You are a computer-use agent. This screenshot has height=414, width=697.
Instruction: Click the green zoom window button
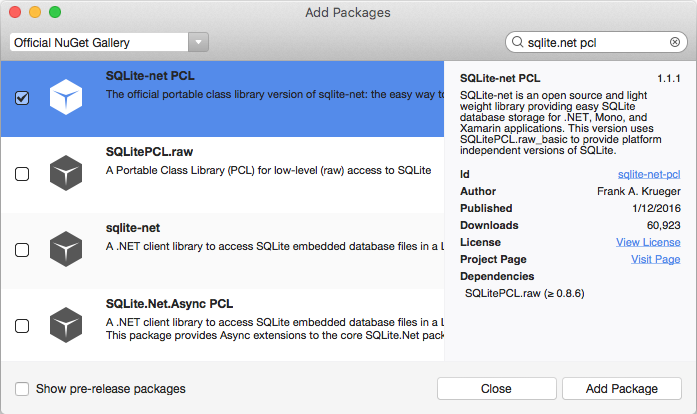pos(55,12)
